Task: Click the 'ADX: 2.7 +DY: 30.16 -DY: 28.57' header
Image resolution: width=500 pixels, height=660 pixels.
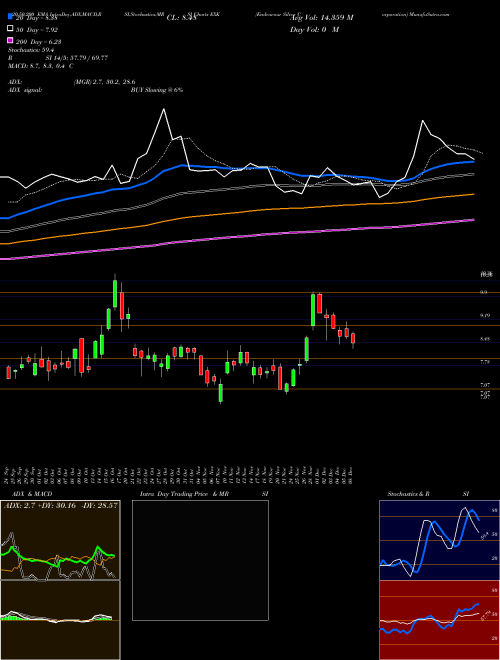Action: [x=61, y=505]
